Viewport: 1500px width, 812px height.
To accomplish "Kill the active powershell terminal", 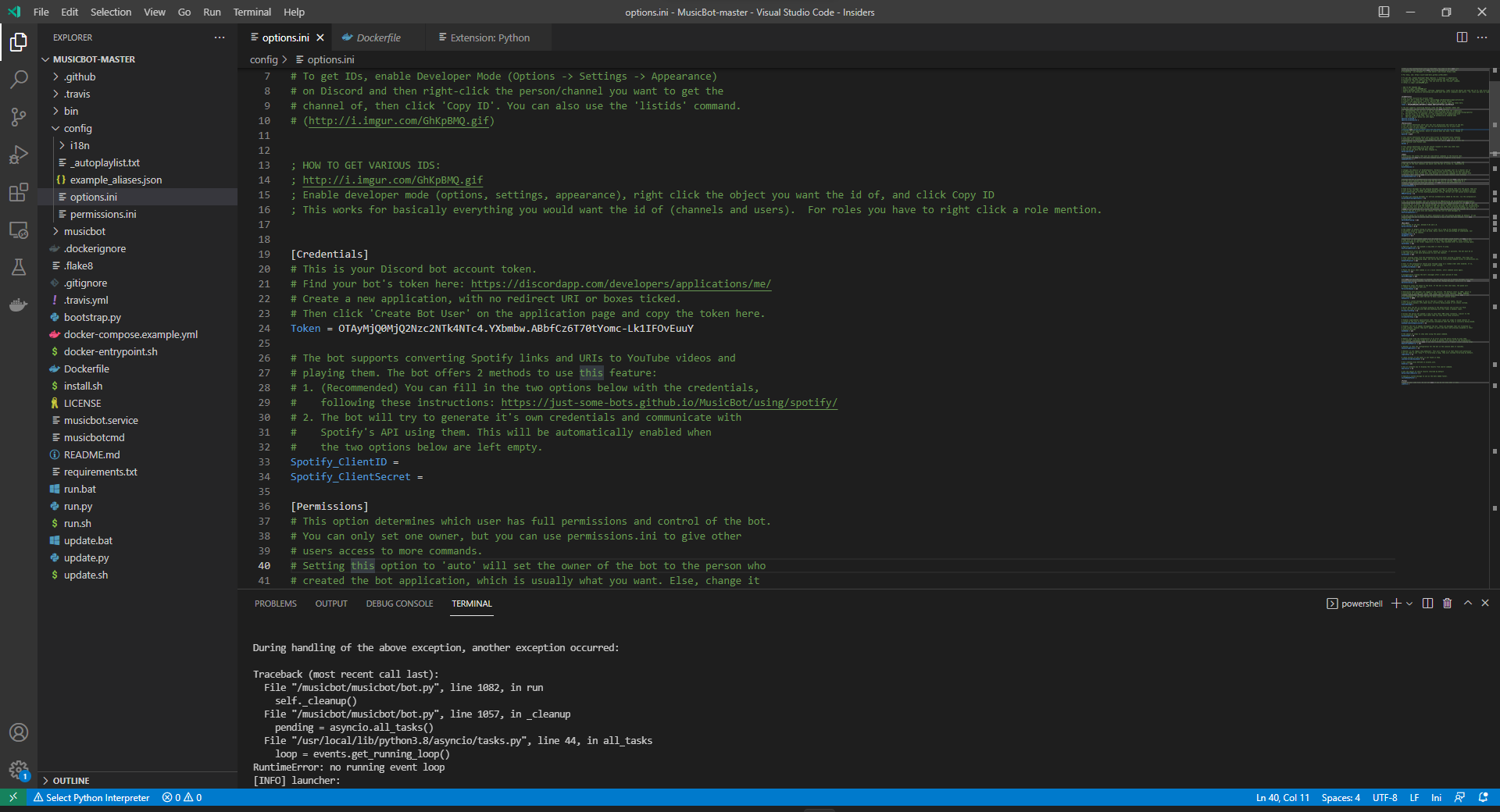I will pos(1447,603).
